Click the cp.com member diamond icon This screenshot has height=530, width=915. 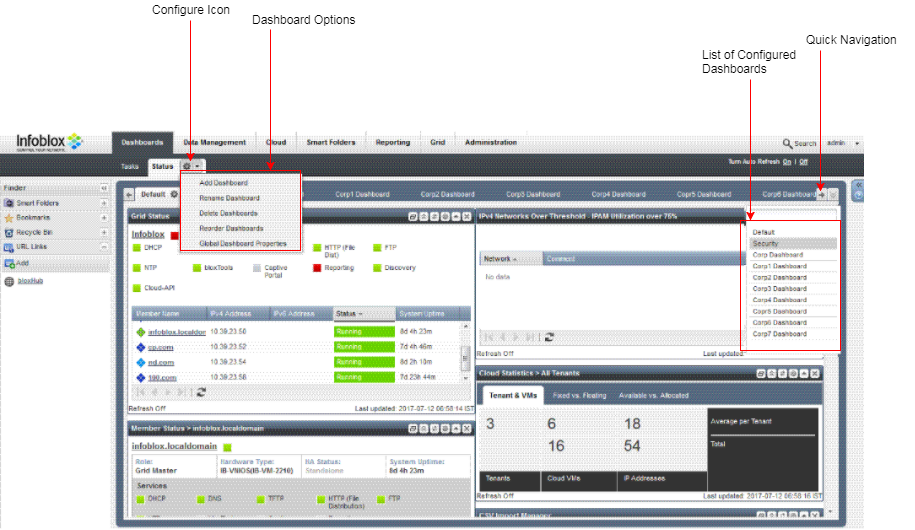click(x=141, y=347)
